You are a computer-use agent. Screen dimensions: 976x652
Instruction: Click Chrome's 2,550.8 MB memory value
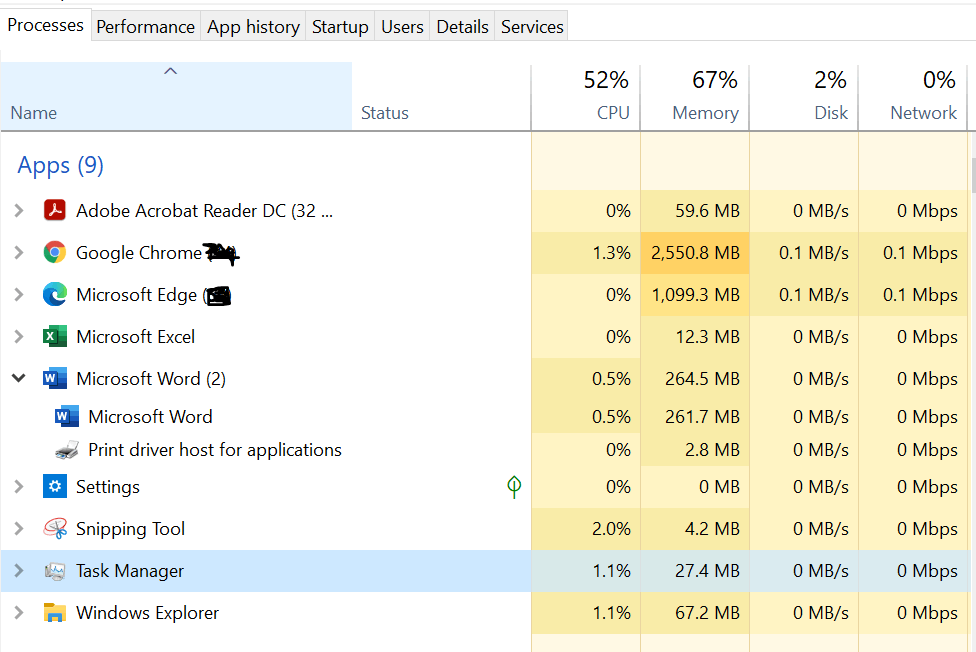[x=695, y=253]
